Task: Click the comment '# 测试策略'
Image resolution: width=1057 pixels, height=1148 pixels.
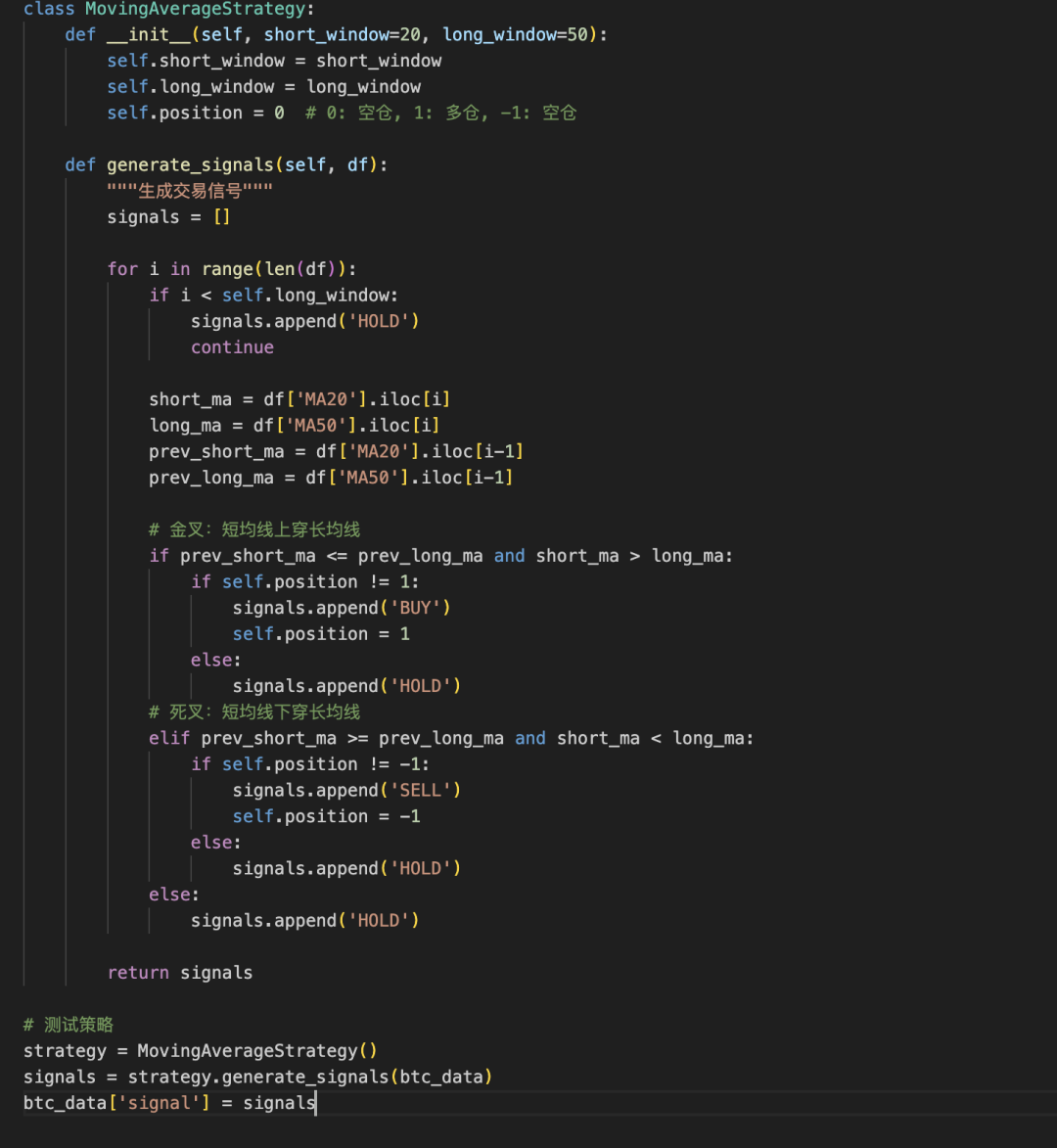Action: point(69,1025)
